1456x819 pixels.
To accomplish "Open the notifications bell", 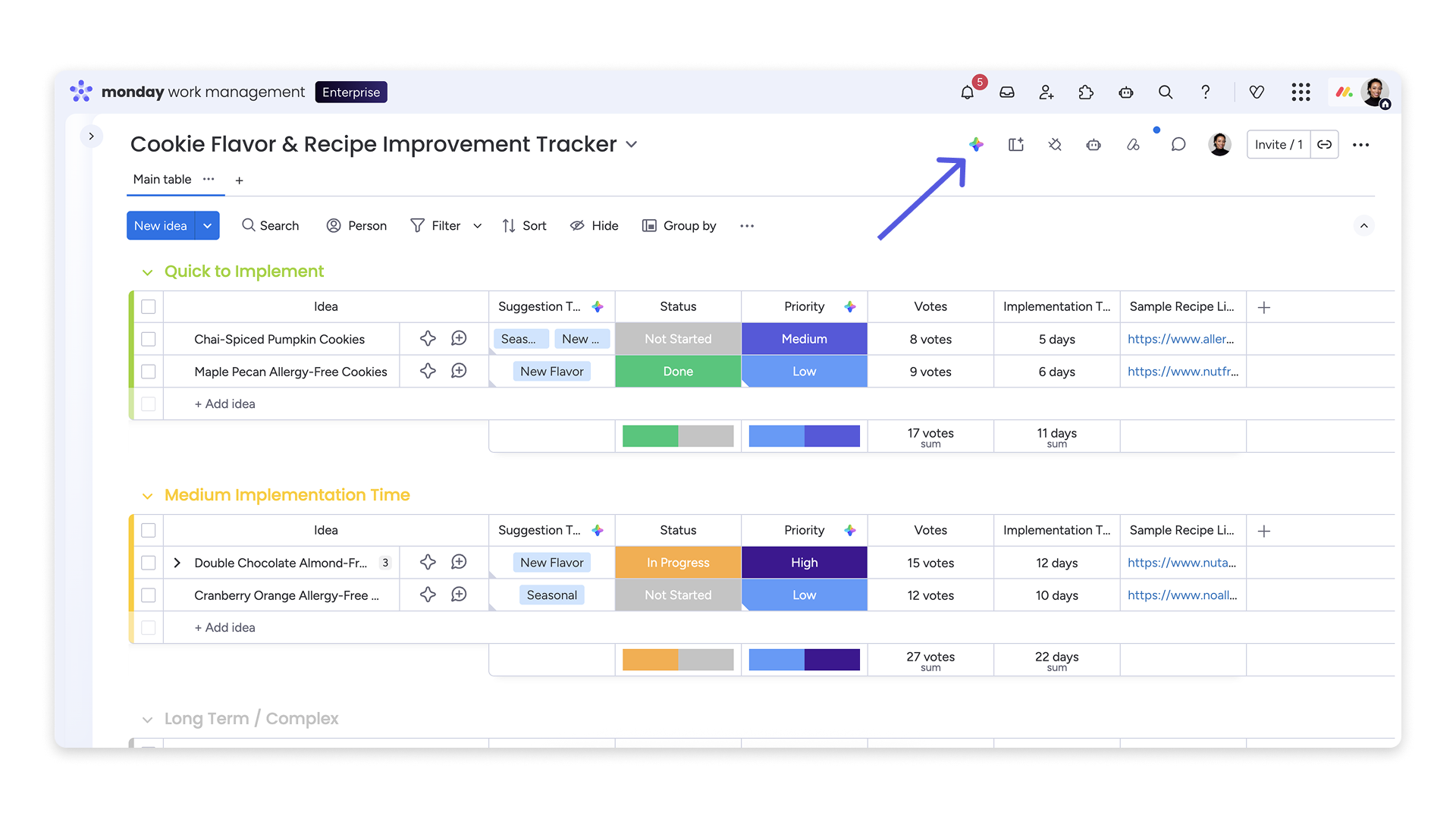I will (967, 93).
